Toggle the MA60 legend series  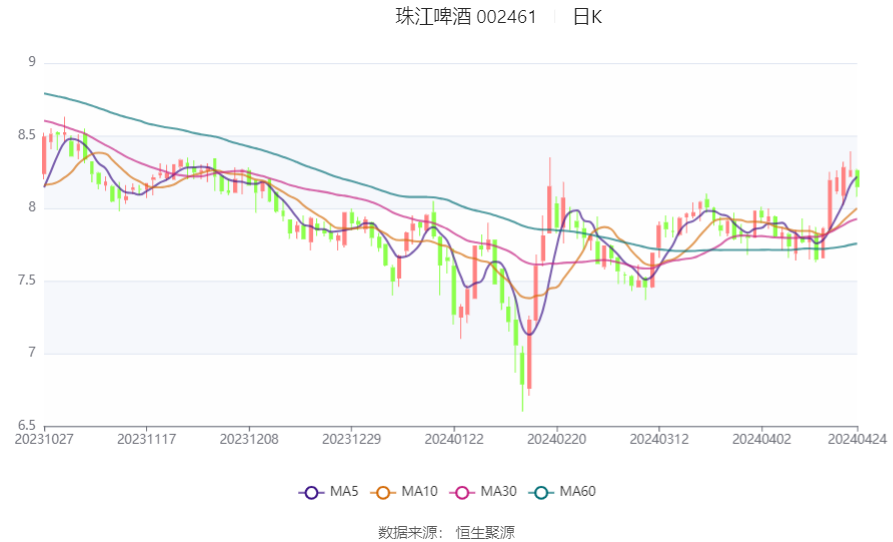tap(562, 492)
